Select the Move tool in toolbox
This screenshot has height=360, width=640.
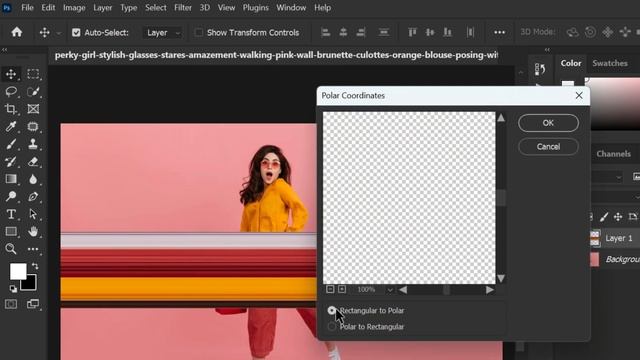click(11, 74)
